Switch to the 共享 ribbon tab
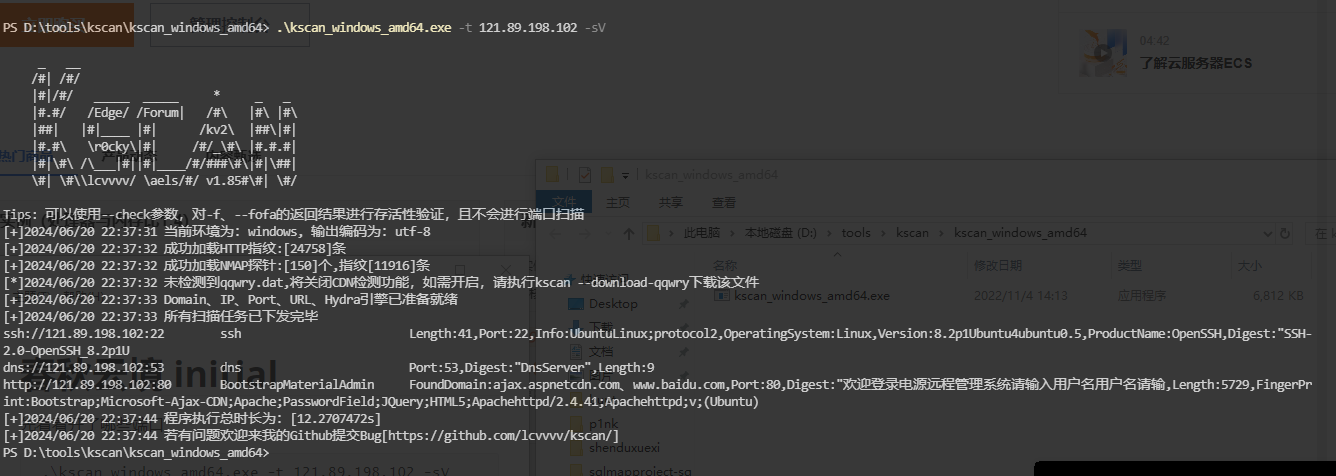The height and width of the screenshot is (476, 1336). click(670, 202)
